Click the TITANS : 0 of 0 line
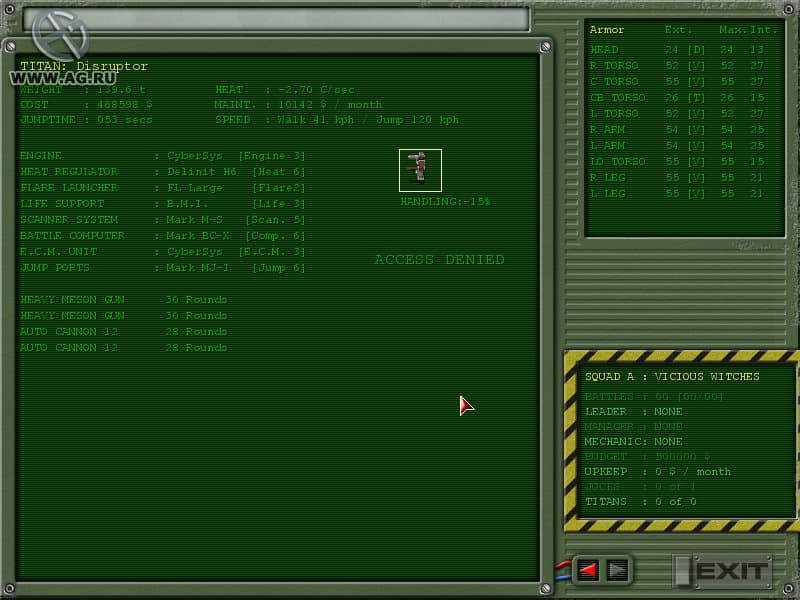Image resolution: width=800 pixels, height=600 pixels. (641, 502)
